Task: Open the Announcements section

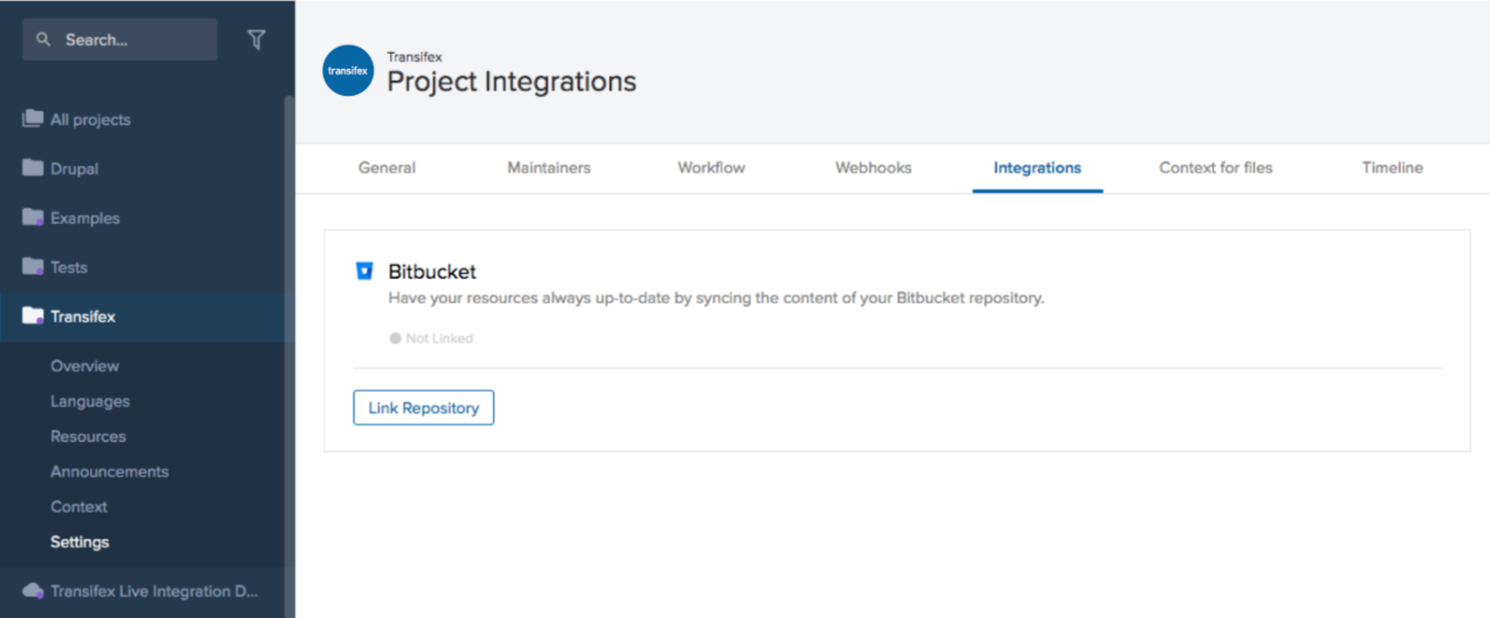Action: coord(109,471)
